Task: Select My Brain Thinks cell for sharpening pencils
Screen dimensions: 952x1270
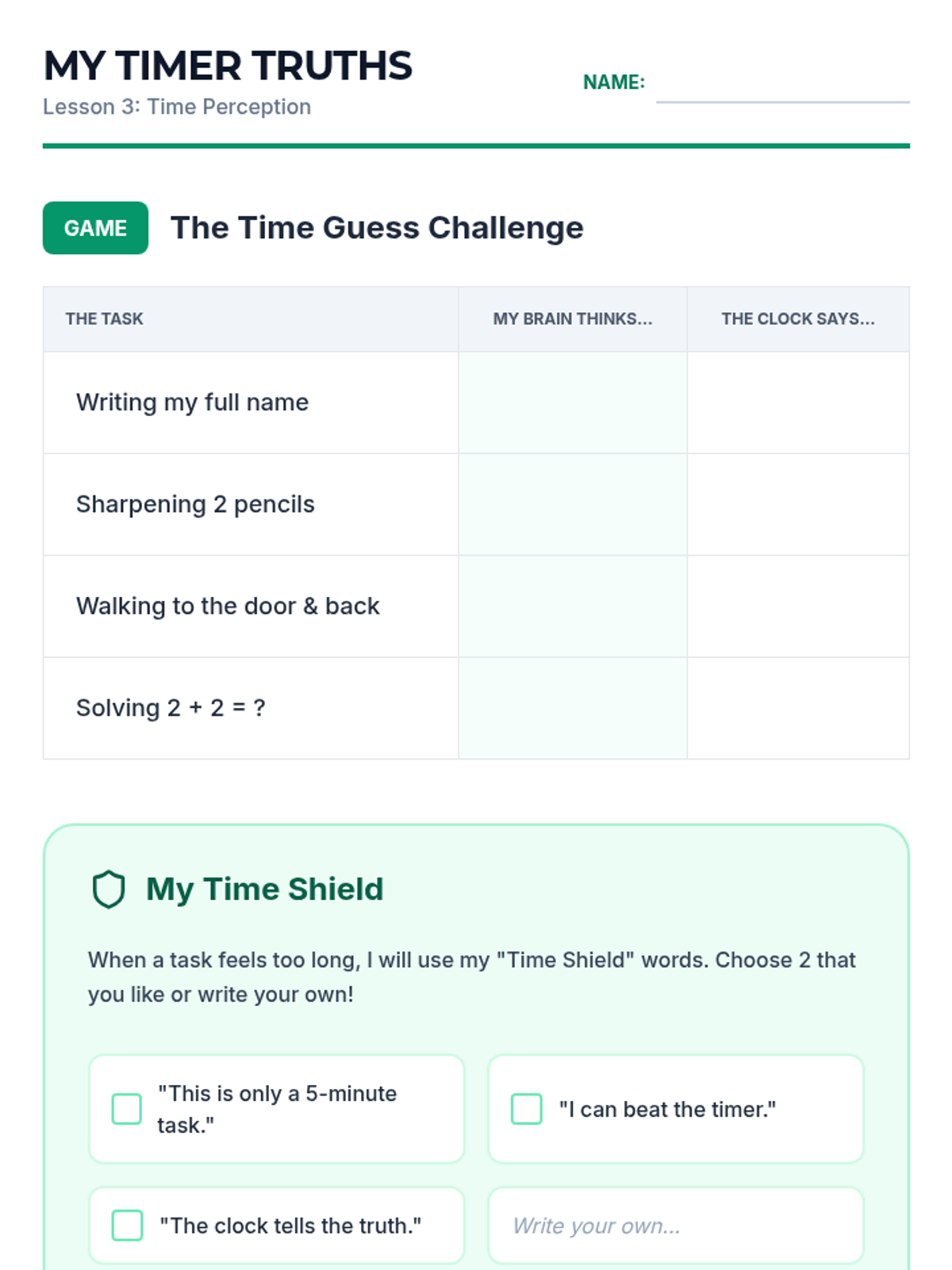Action: click(x=573, y=504)
